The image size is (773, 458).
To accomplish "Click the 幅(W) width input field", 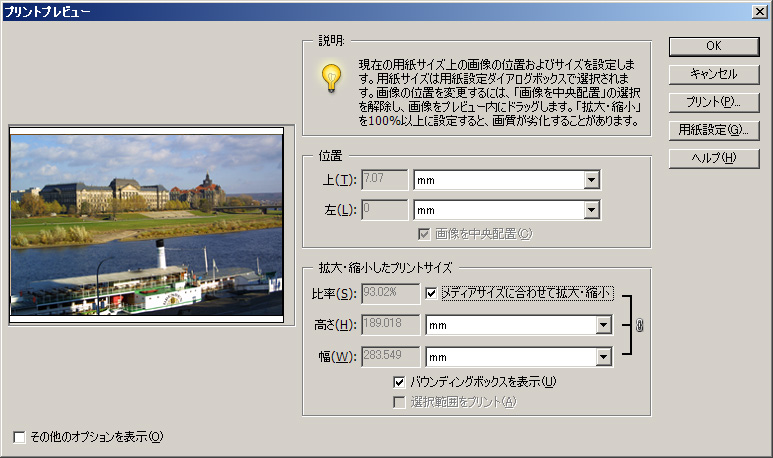I will 390,357.
